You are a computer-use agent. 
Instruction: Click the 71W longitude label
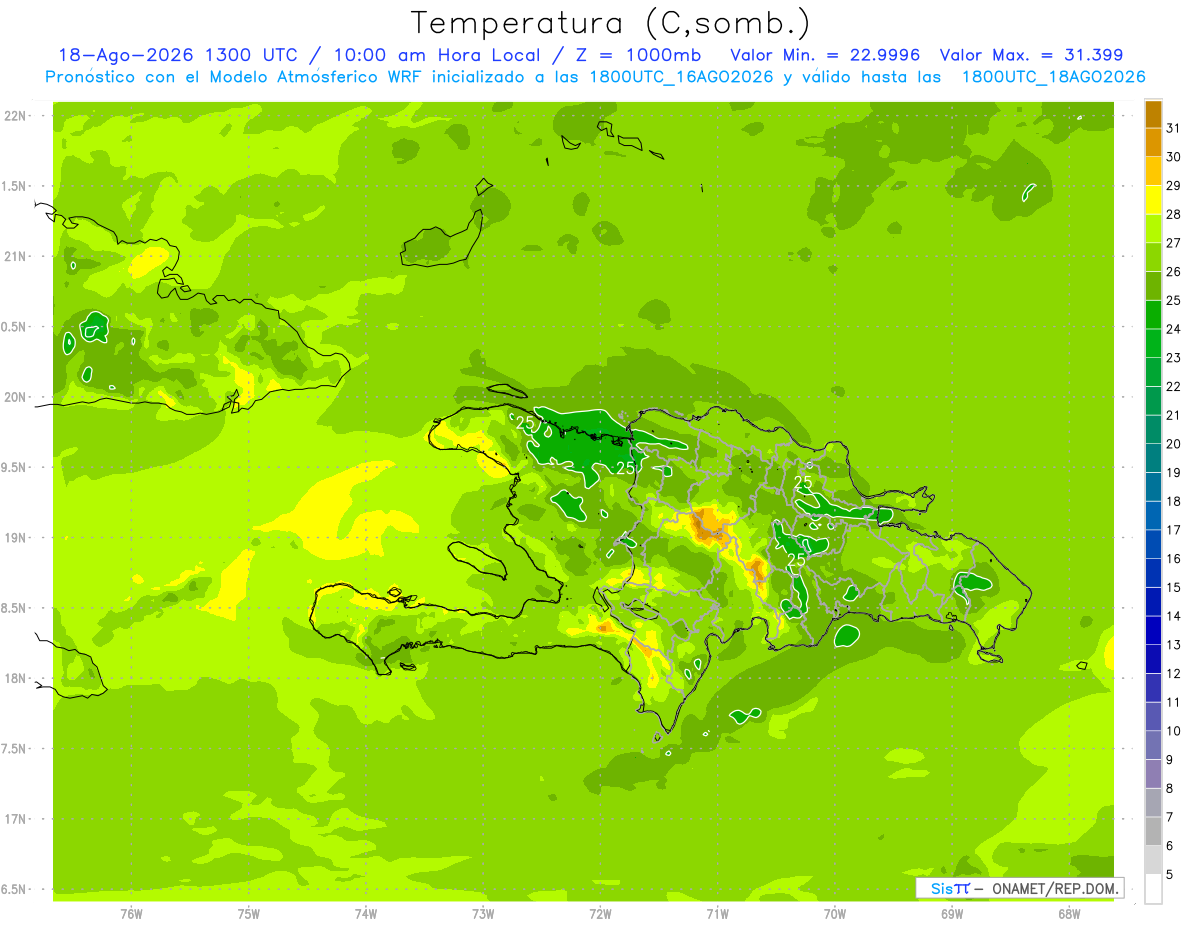point(717,913)
